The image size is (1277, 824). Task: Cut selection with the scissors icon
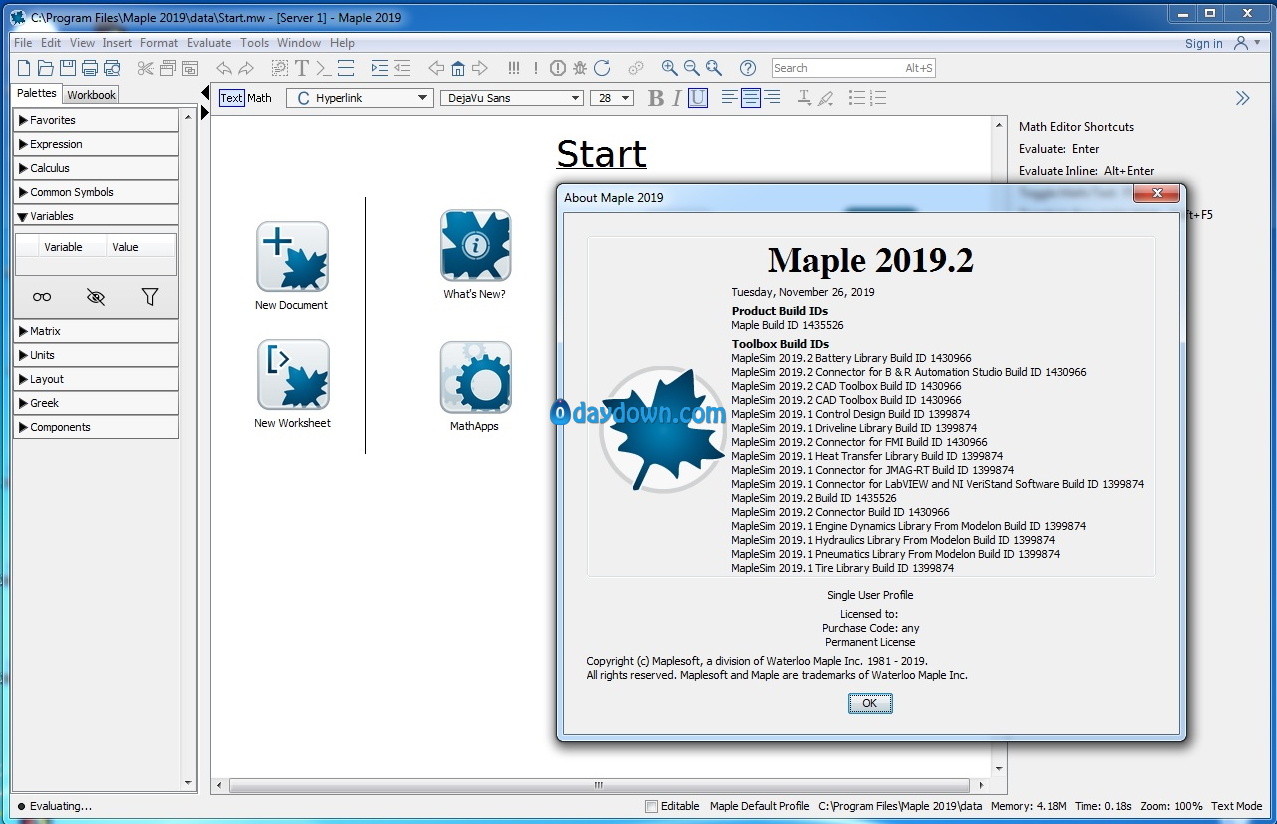[x=146, y=68]
